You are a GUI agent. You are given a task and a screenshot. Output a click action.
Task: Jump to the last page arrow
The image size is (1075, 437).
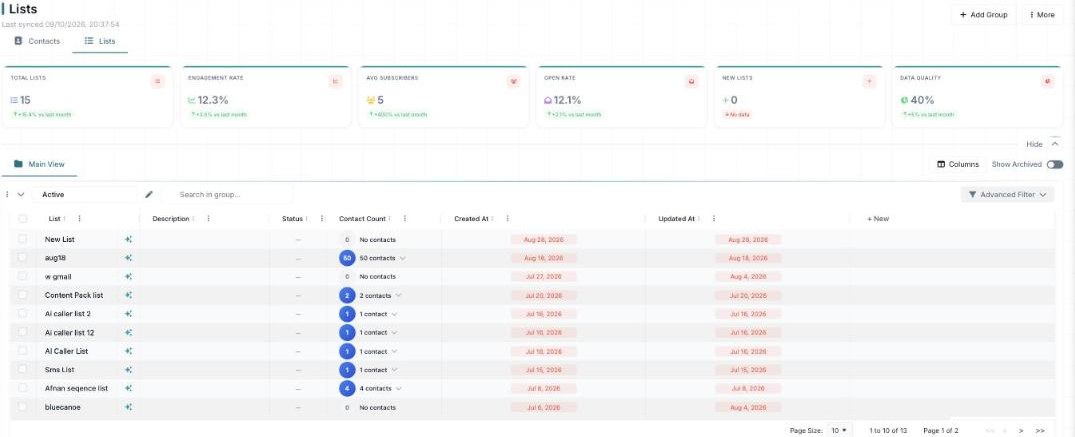1040,430
